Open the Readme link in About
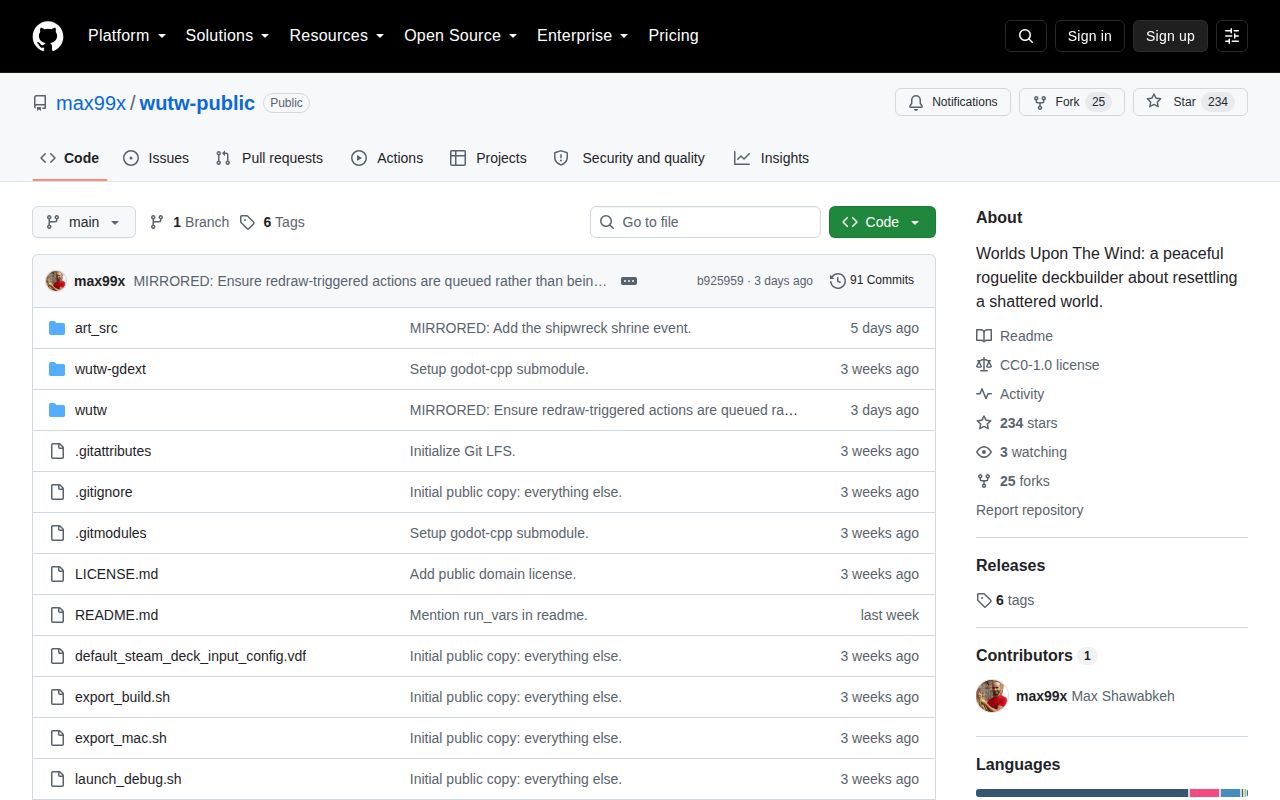 (1014, 336)
